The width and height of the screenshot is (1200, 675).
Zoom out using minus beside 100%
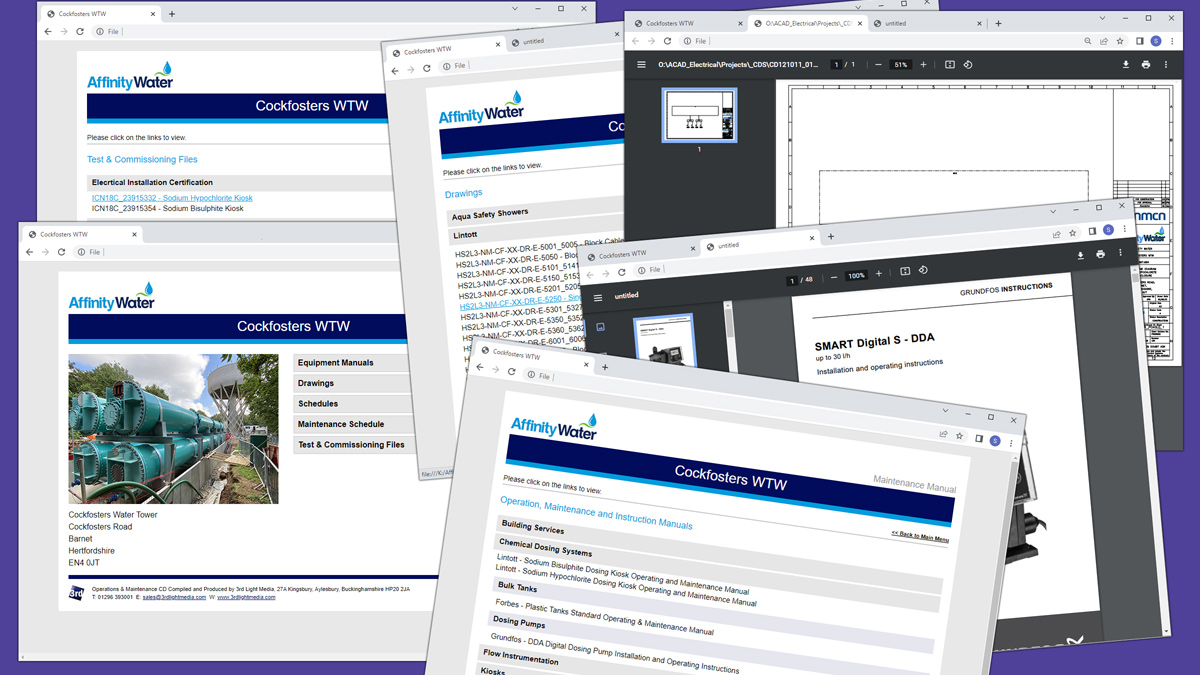[834, 276]
